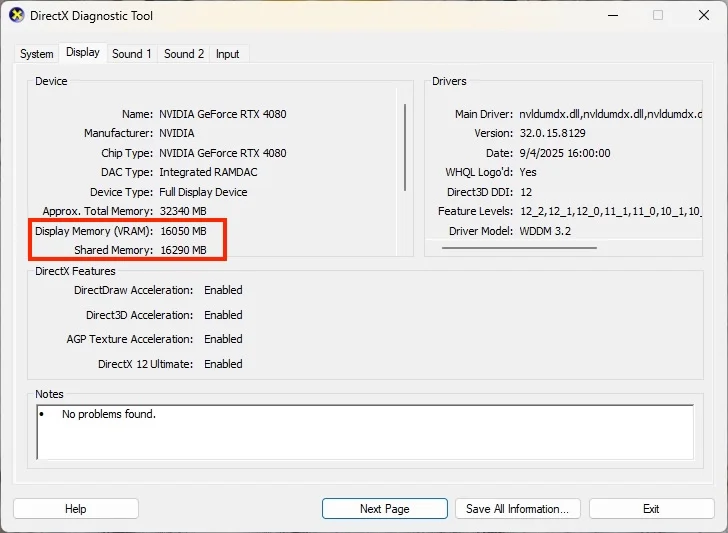This screenshot has height=533, width=728.
Task: Click the Device panel vertical scrollbar
Action: click(x=405, y=145)
